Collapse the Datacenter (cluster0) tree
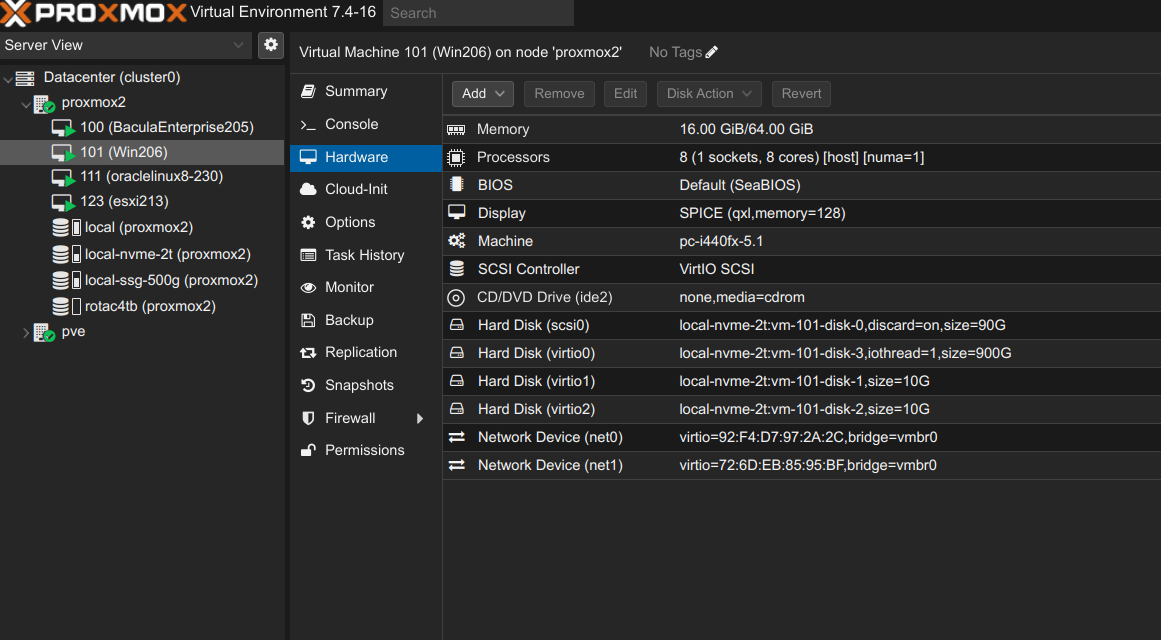This screenshot has width=1161, height=640. (x=8, y=78)
